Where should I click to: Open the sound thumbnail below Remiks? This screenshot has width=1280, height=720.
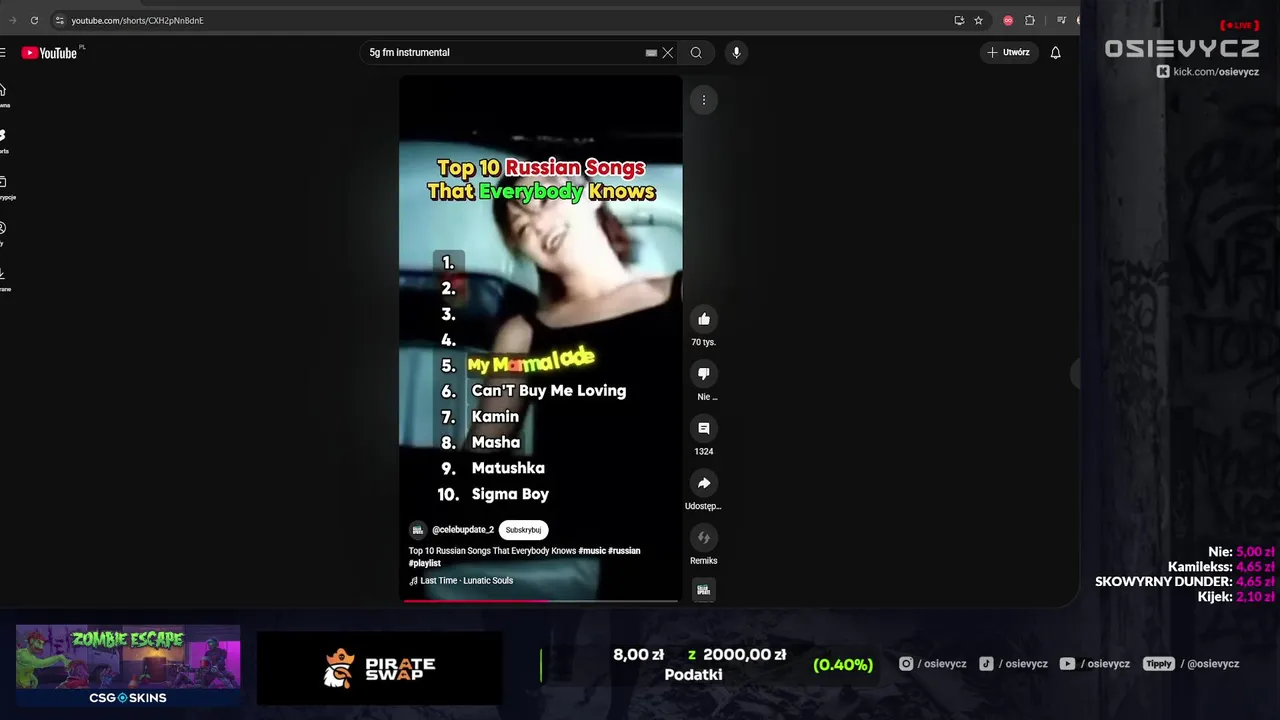point(703,590)
